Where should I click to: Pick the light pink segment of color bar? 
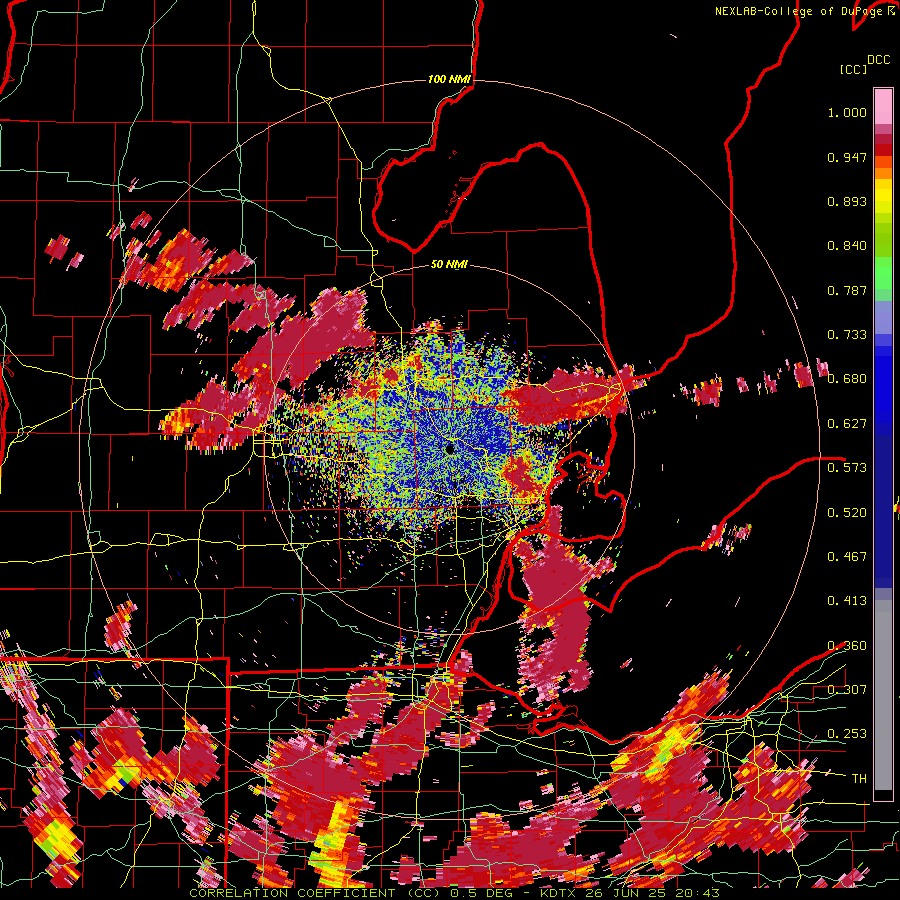tap(883, 106)
